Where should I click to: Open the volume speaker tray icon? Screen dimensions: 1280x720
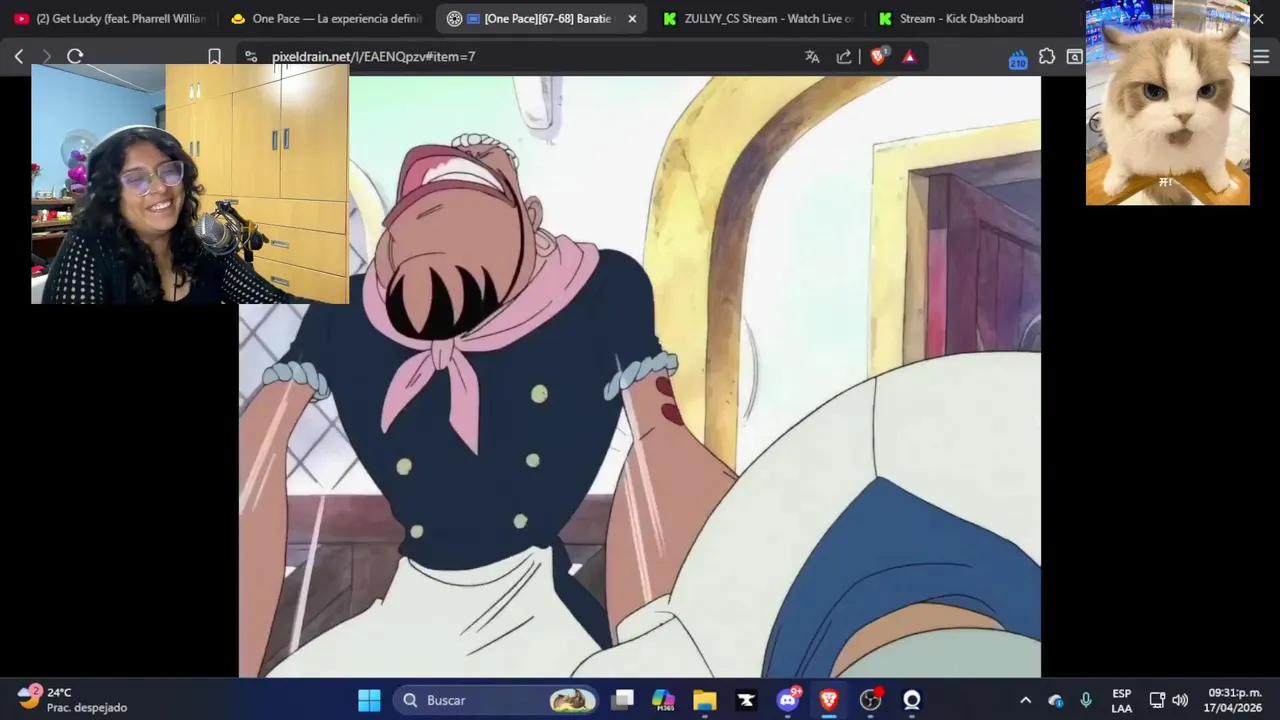tap(1180, 700)
